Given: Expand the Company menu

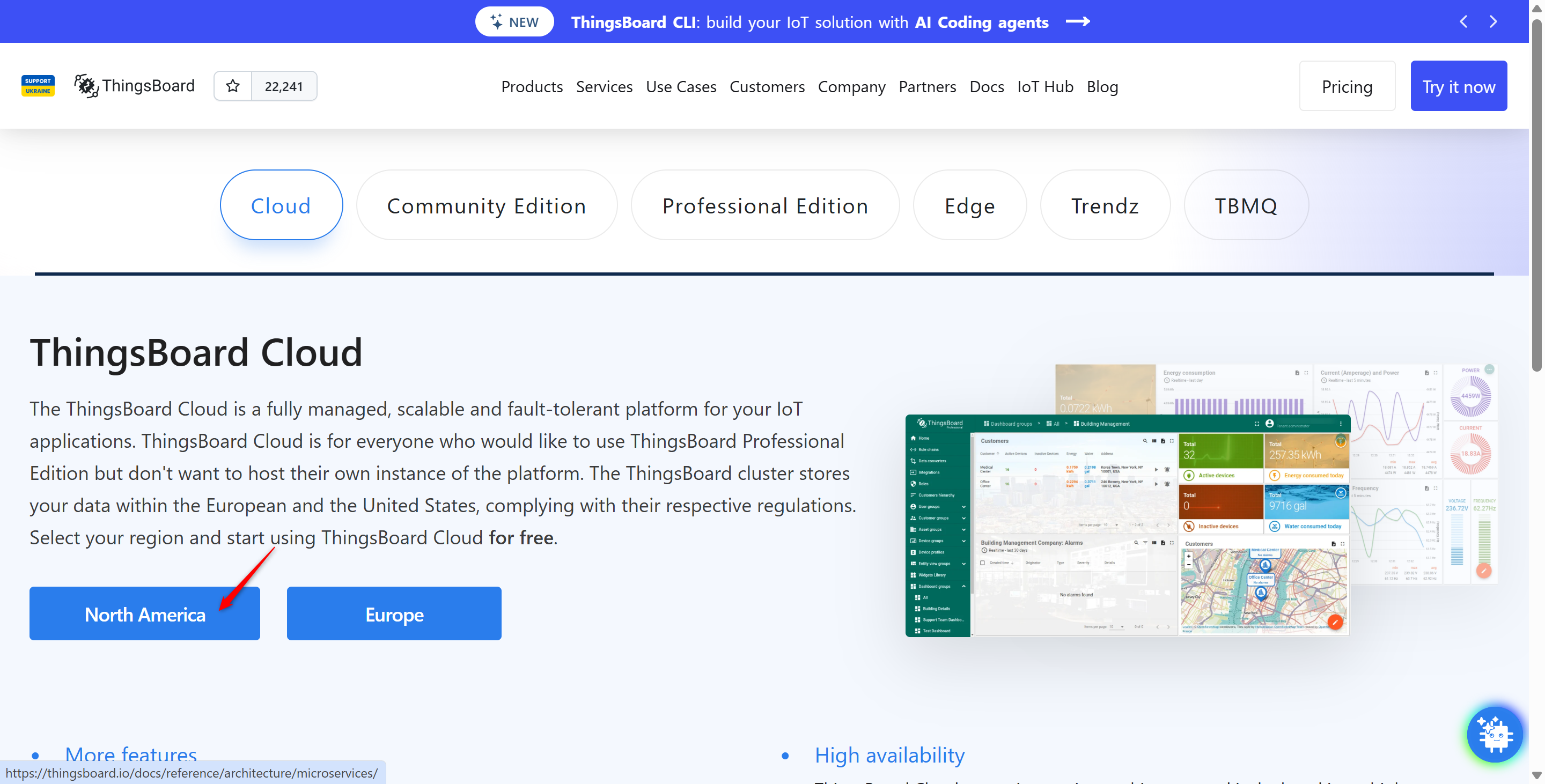Looking at the screenshot, I should point(851,86).
